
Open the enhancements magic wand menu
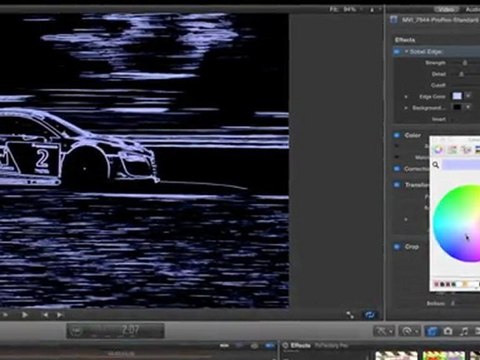(x=384, y=331)
